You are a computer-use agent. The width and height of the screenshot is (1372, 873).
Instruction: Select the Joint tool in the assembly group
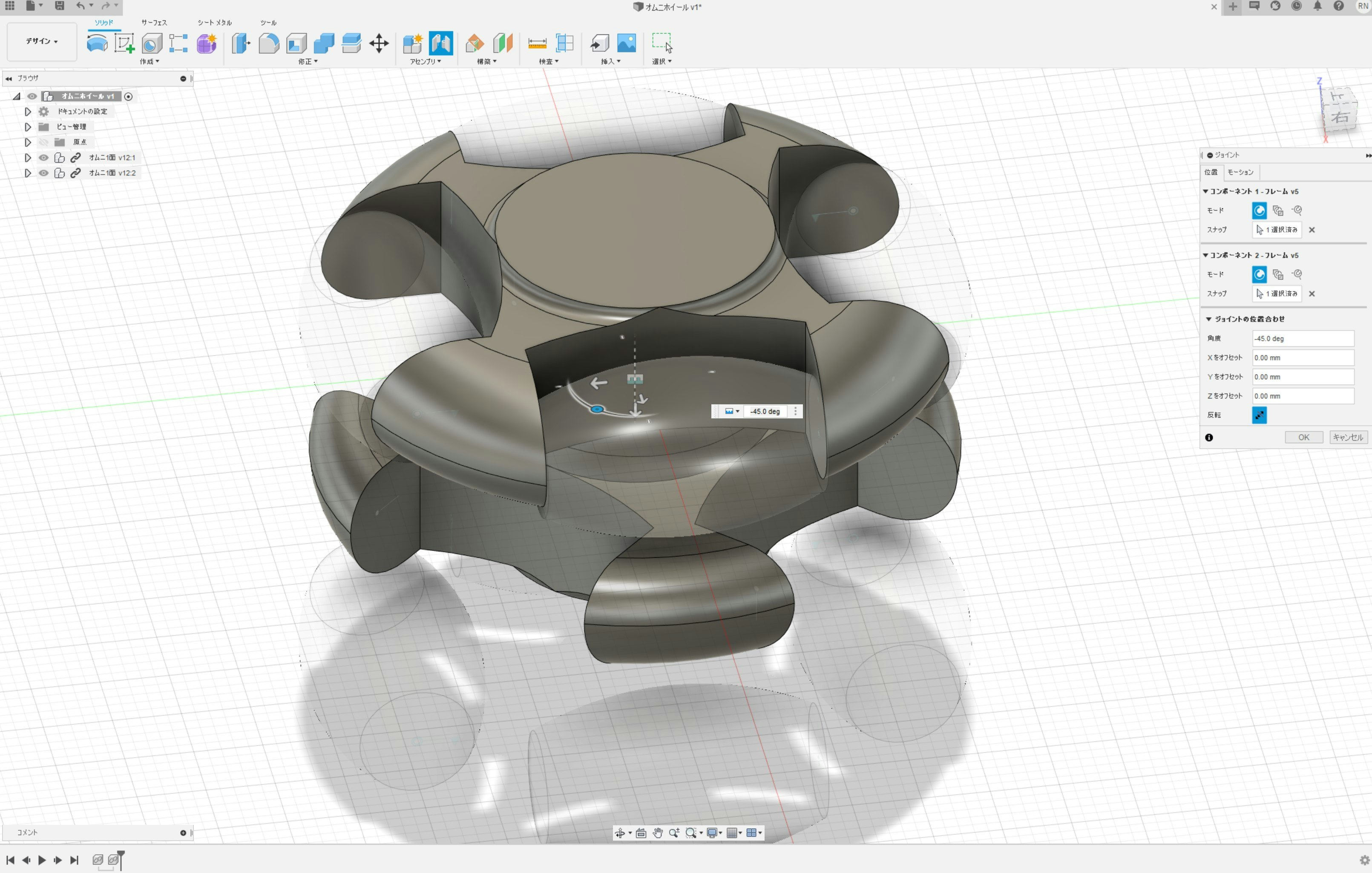pos(441,43)
